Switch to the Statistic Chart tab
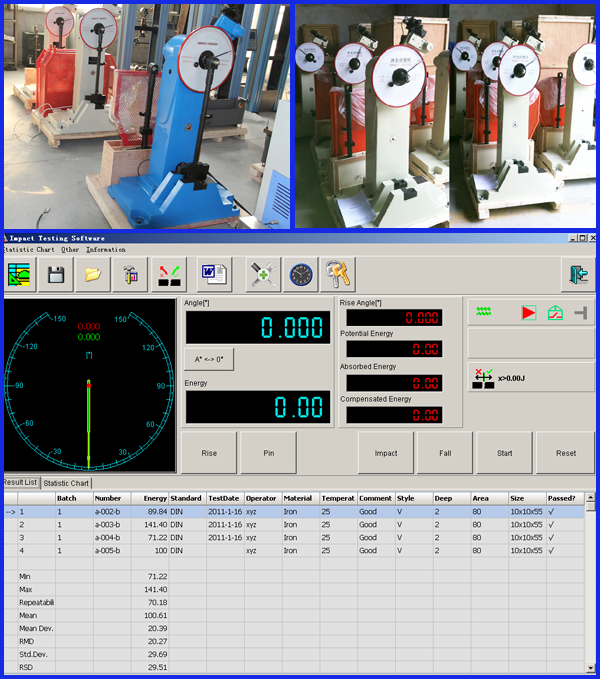 tap(67, 483)
